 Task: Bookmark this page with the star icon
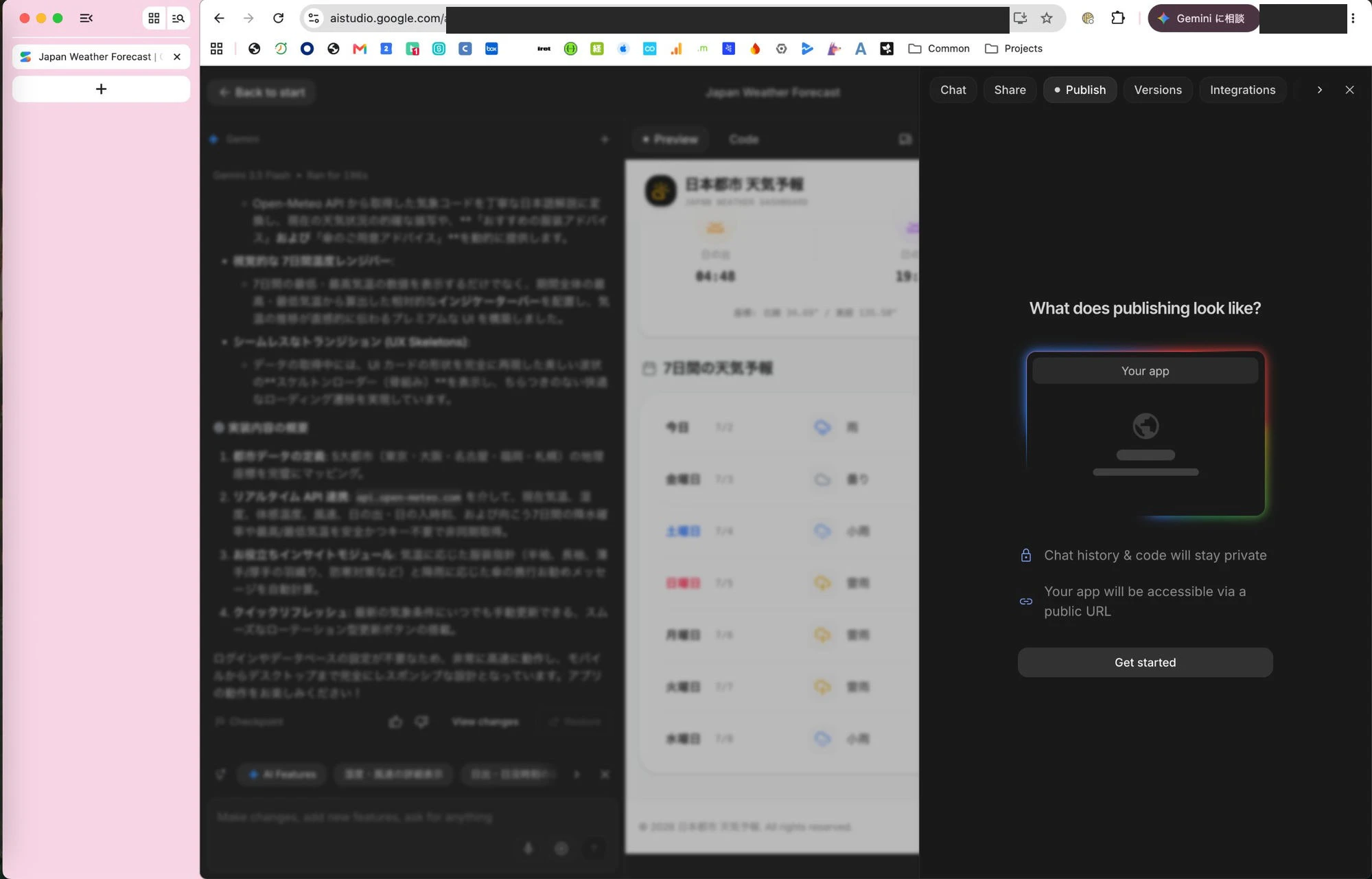coord(1047,19)
